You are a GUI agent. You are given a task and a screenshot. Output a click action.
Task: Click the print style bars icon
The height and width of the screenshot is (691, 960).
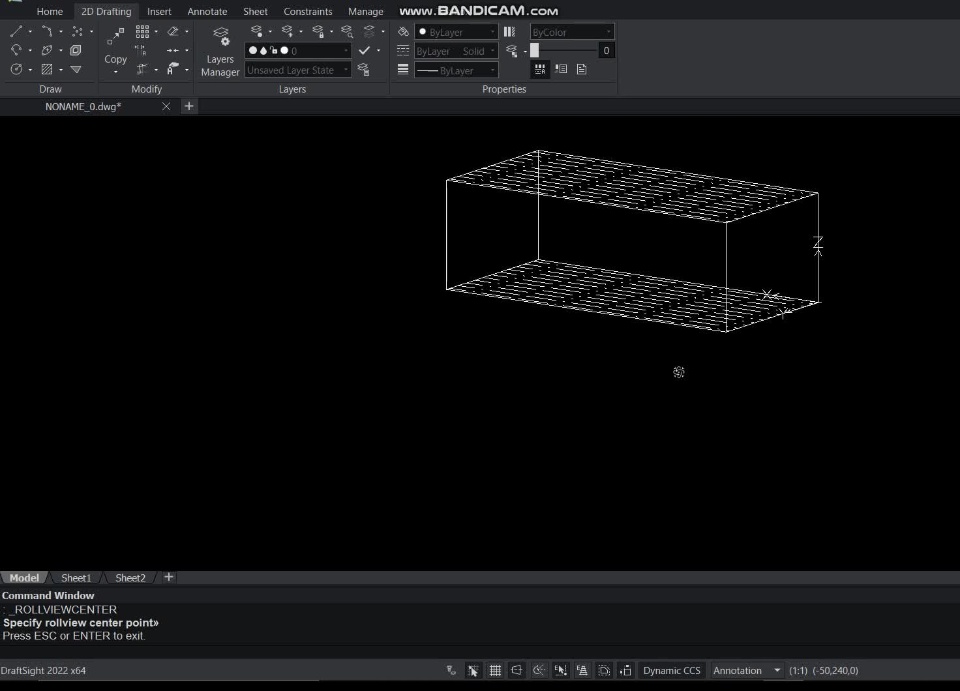click(x=509, y=31)
